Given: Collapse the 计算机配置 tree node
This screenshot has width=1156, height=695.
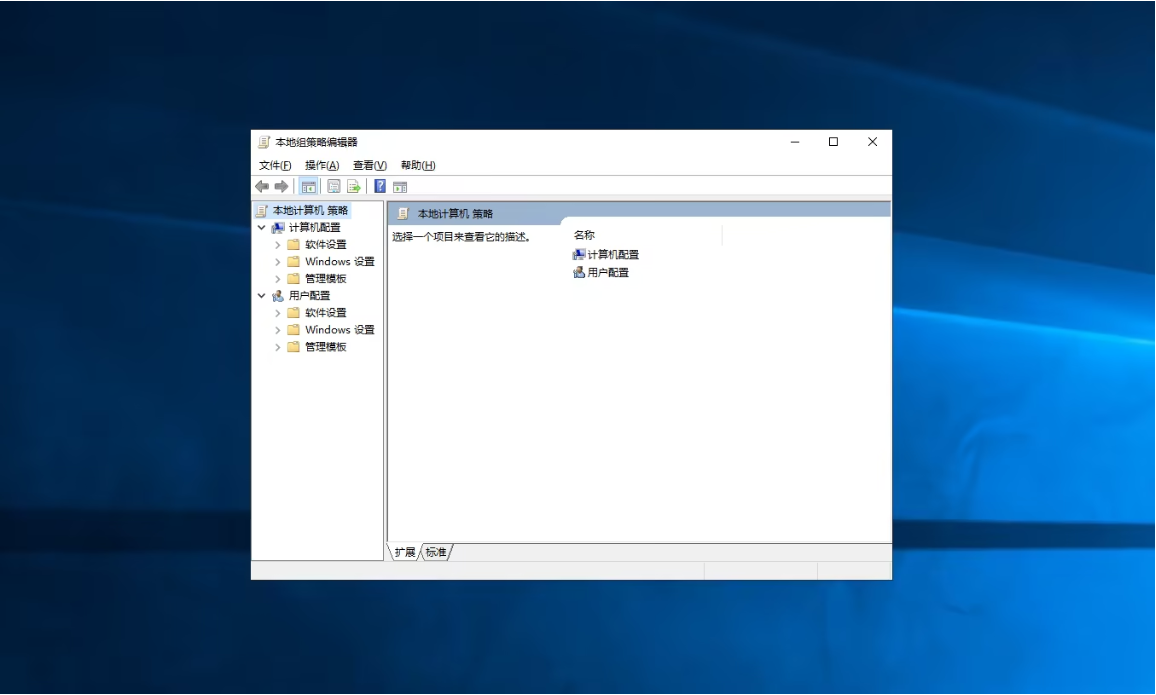Looking at the screenshot, I should point(262,228).
